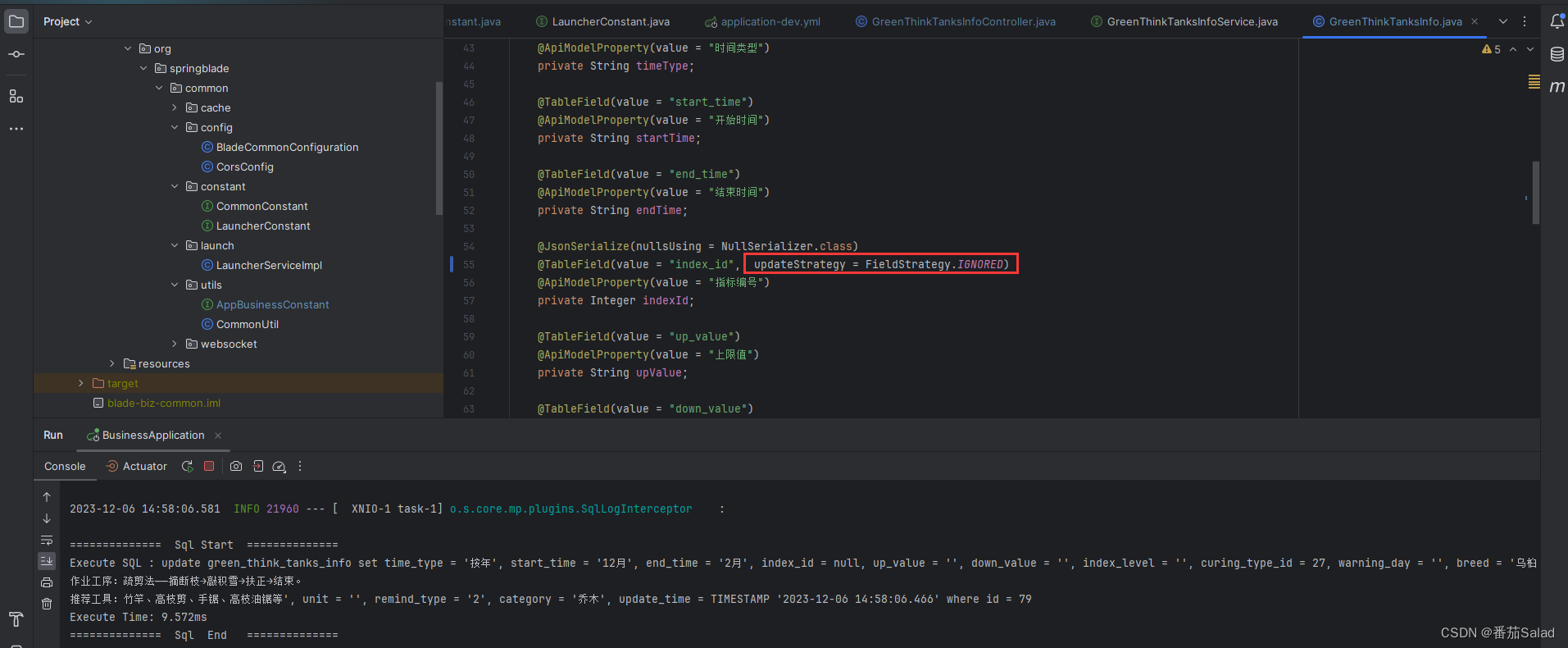Open the profiler gauge icon in Run toolbar

pos(279,466)
